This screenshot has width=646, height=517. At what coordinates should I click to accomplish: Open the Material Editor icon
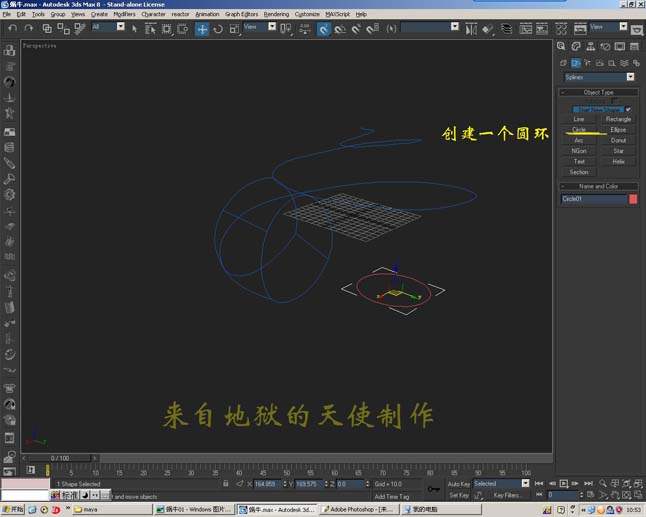pyautogui.click(x=561, y=28)
